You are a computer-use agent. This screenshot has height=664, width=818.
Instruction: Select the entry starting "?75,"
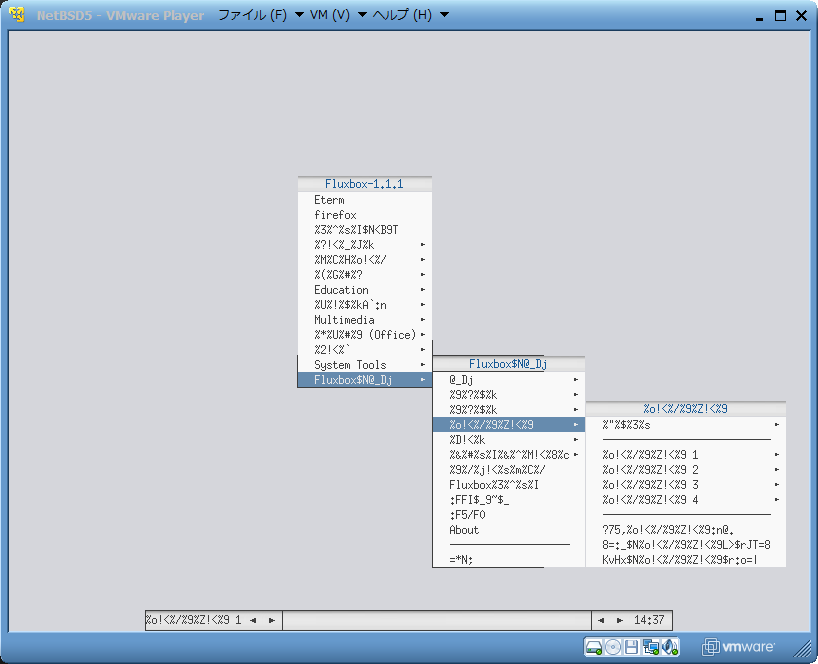(686, 530)
